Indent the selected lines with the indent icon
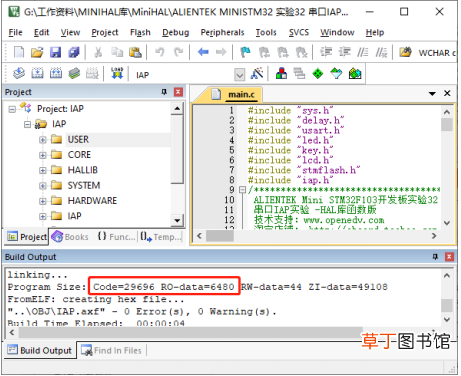461x376 pixels. coord(326,52)
